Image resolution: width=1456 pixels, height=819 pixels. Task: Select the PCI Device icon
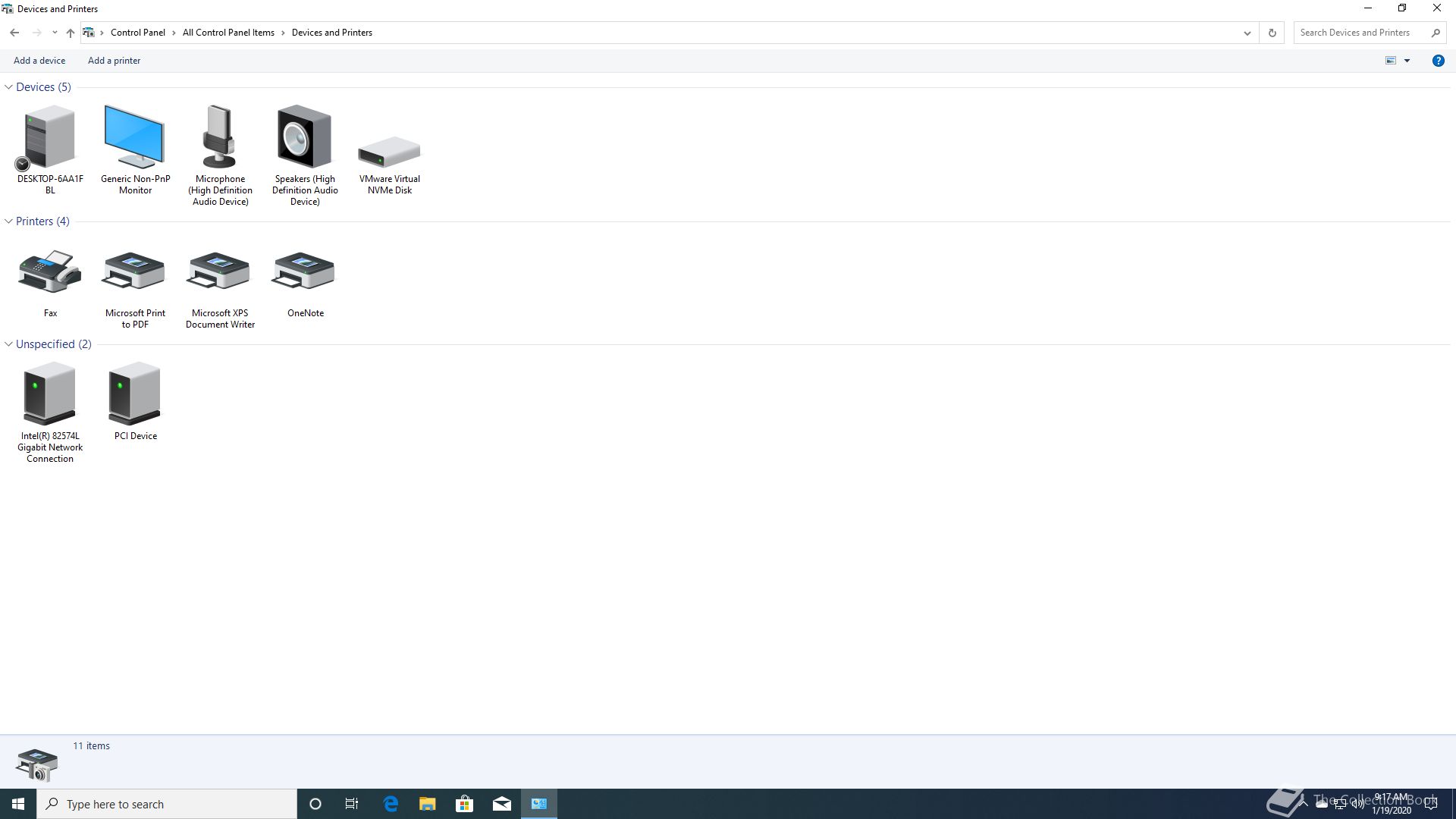[x=135, y=394]
